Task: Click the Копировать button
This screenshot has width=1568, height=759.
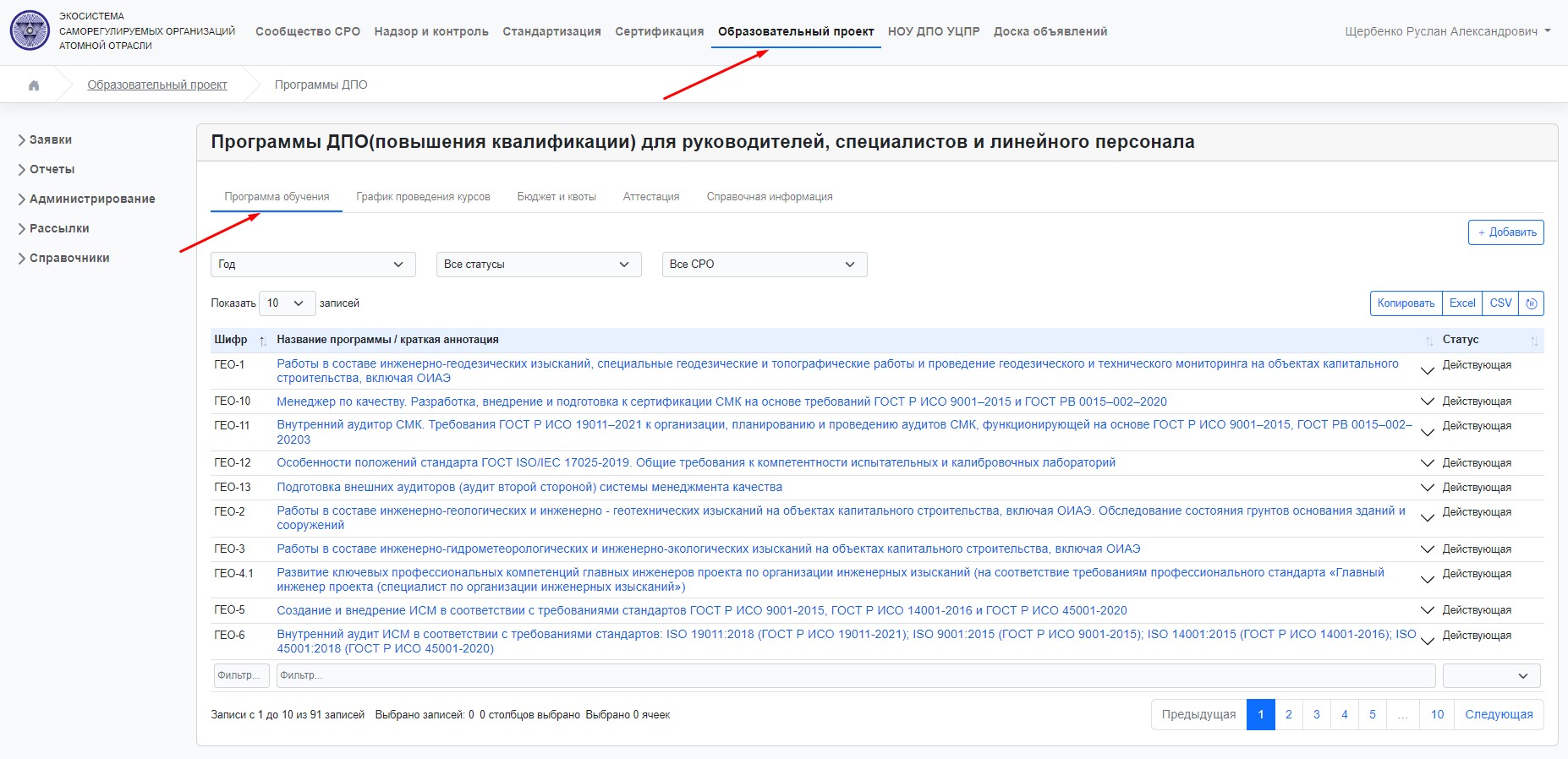Action: pyautogui.click(x=1406, y=303)
